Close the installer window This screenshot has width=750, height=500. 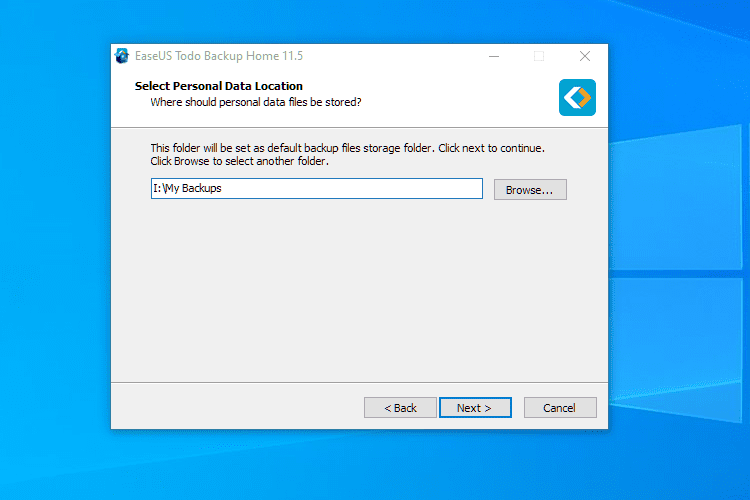(x=585, y=56)
